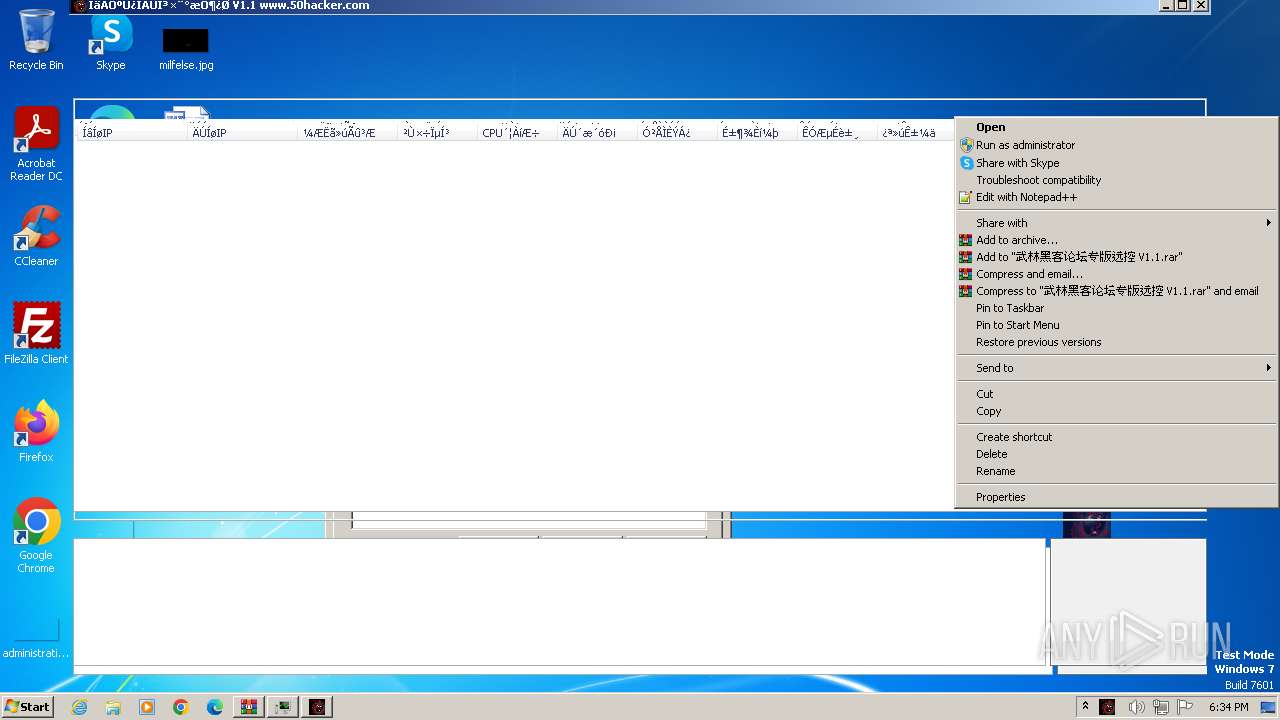Open the Recycle Bin desktop icon
1280x720 pixels.
[36, 40]
